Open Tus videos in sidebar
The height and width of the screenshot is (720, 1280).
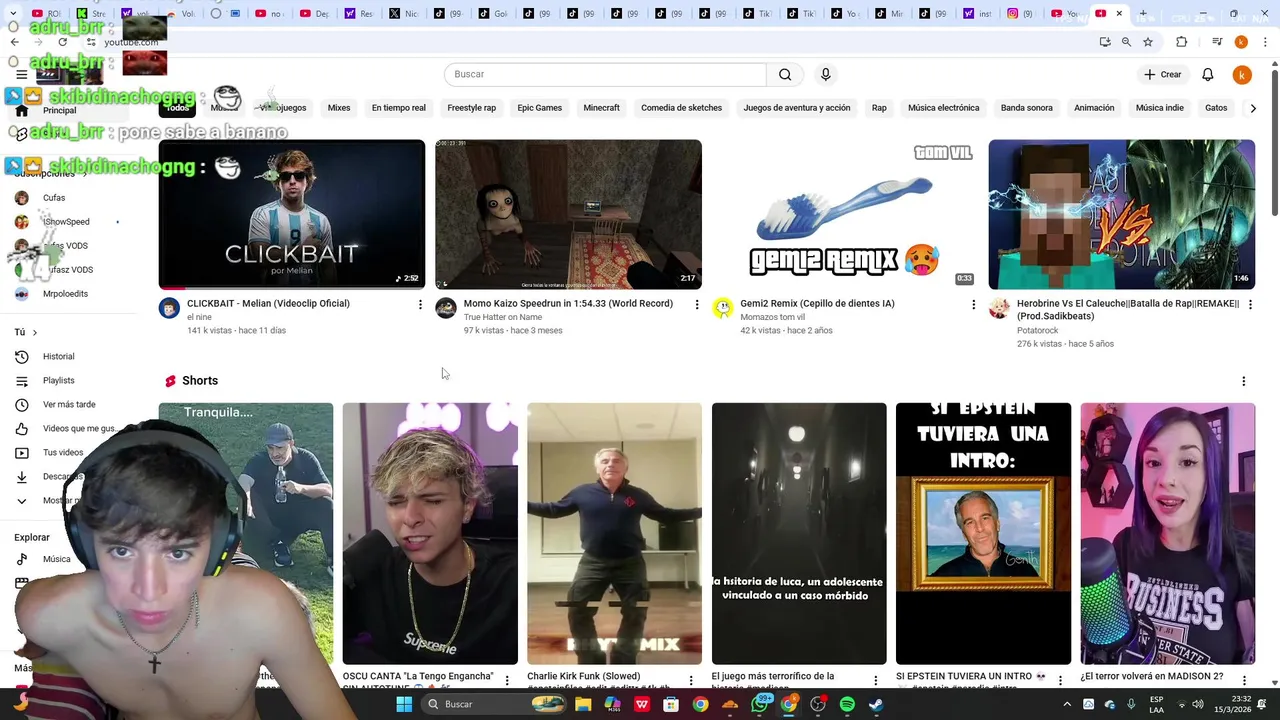point(63,452)
